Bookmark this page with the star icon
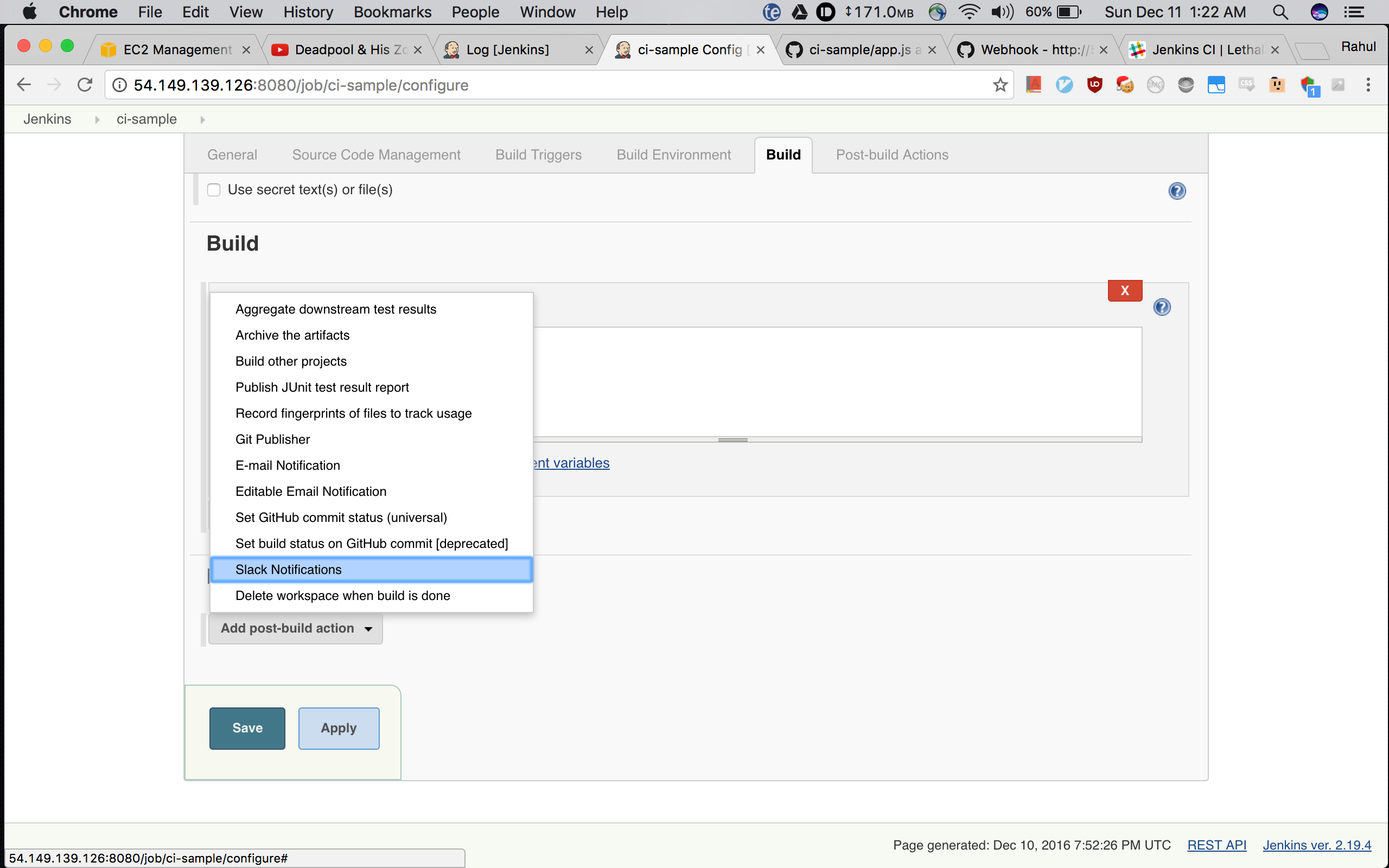 point(1000,85)
